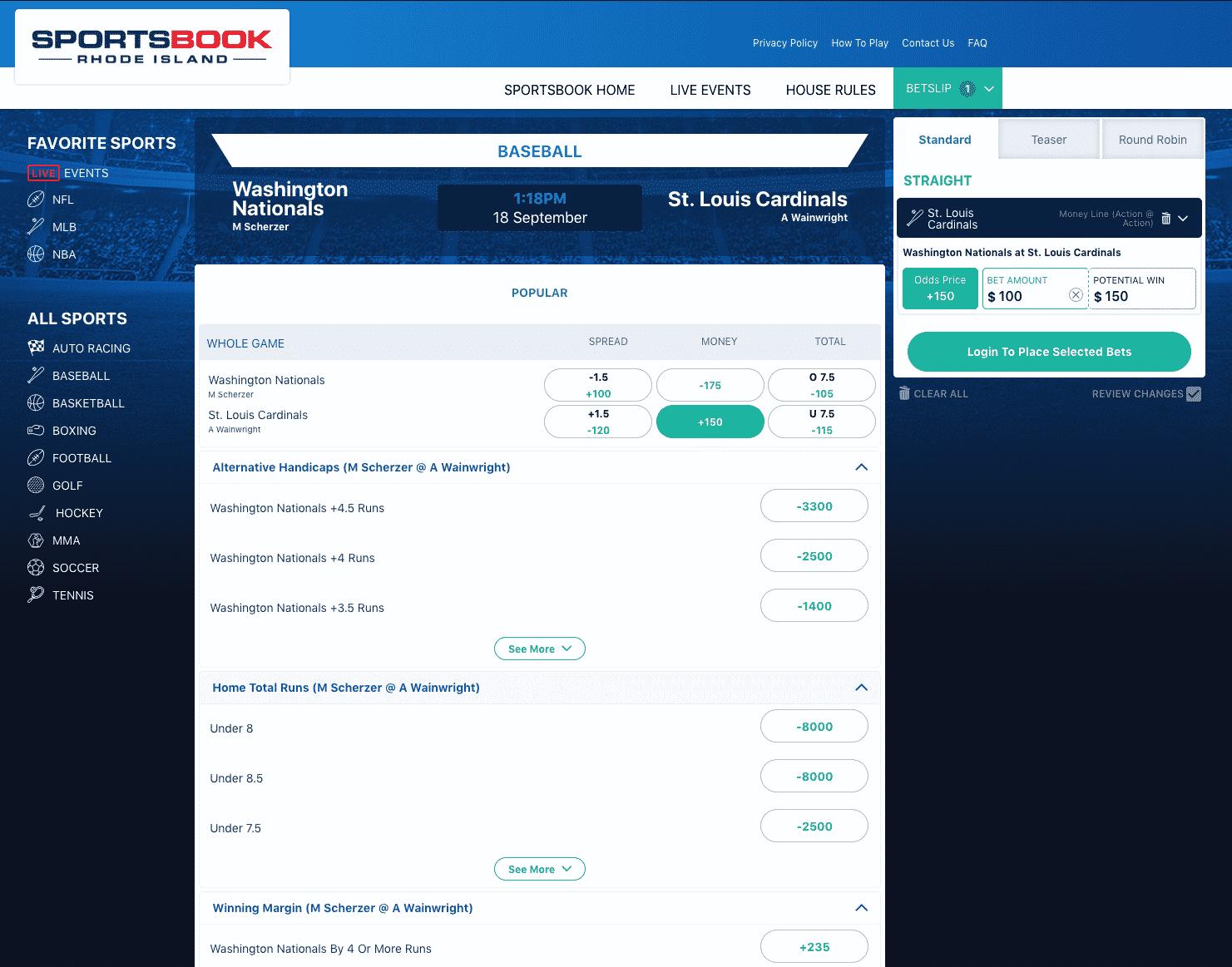
Task: Switch to the Round Robin betslip tab
Action: [1153, 140]
